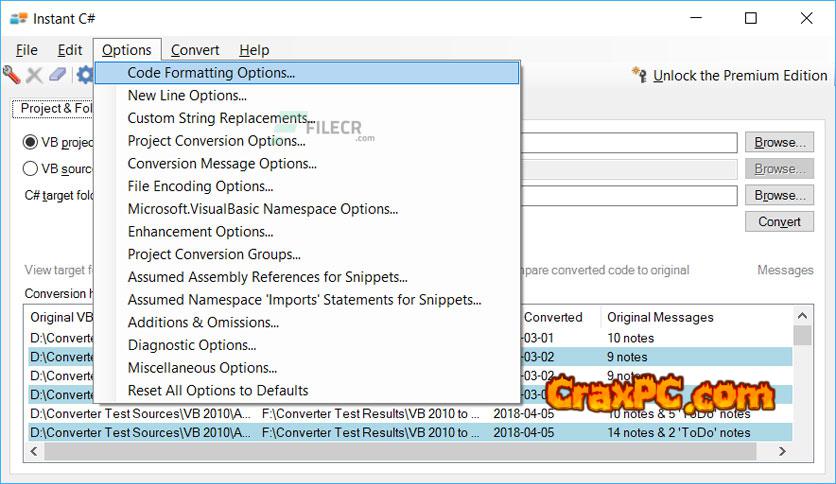The height and width of the screenshot is (484, 836).
Task: Click the key icon beside Unlock Premium
Action: point(639,75)
